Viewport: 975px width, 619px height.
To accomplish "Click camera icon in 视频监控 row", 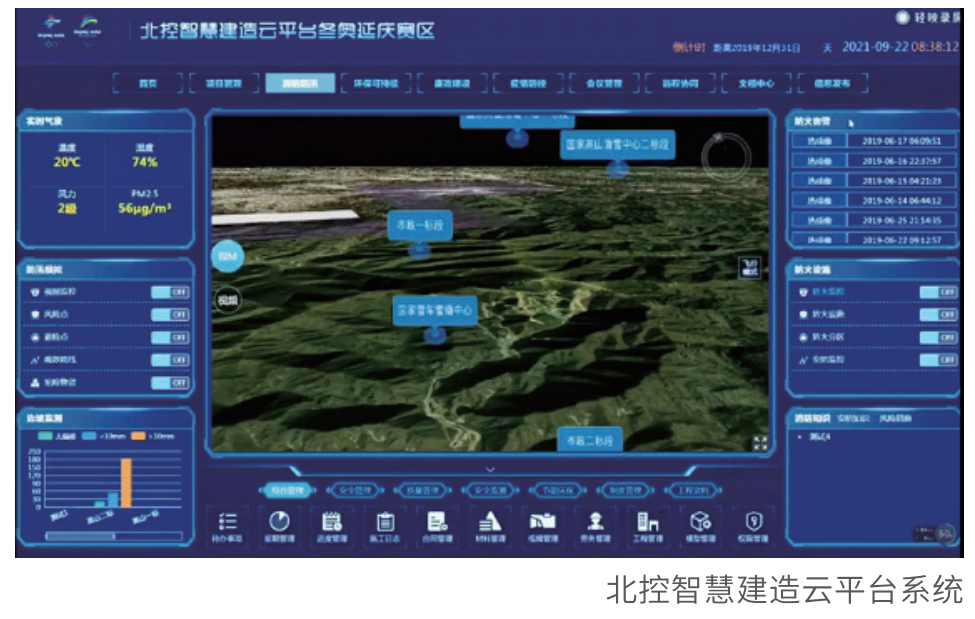I will [x=35, y=292].
